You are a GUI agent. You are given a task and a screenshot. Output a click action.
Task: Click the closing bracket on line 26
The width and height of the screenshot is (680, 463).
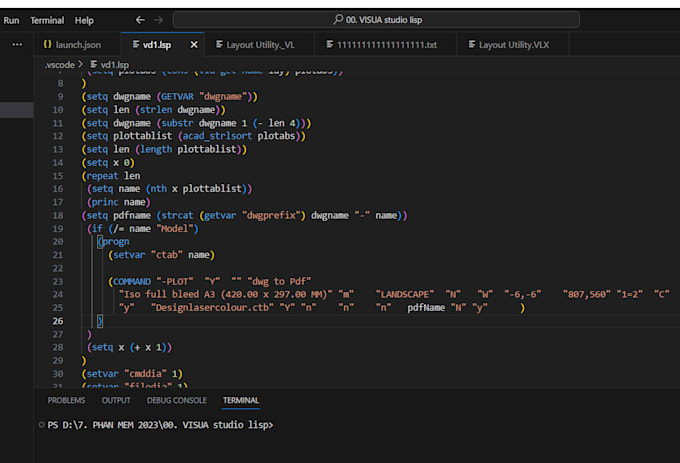[100, 321]
